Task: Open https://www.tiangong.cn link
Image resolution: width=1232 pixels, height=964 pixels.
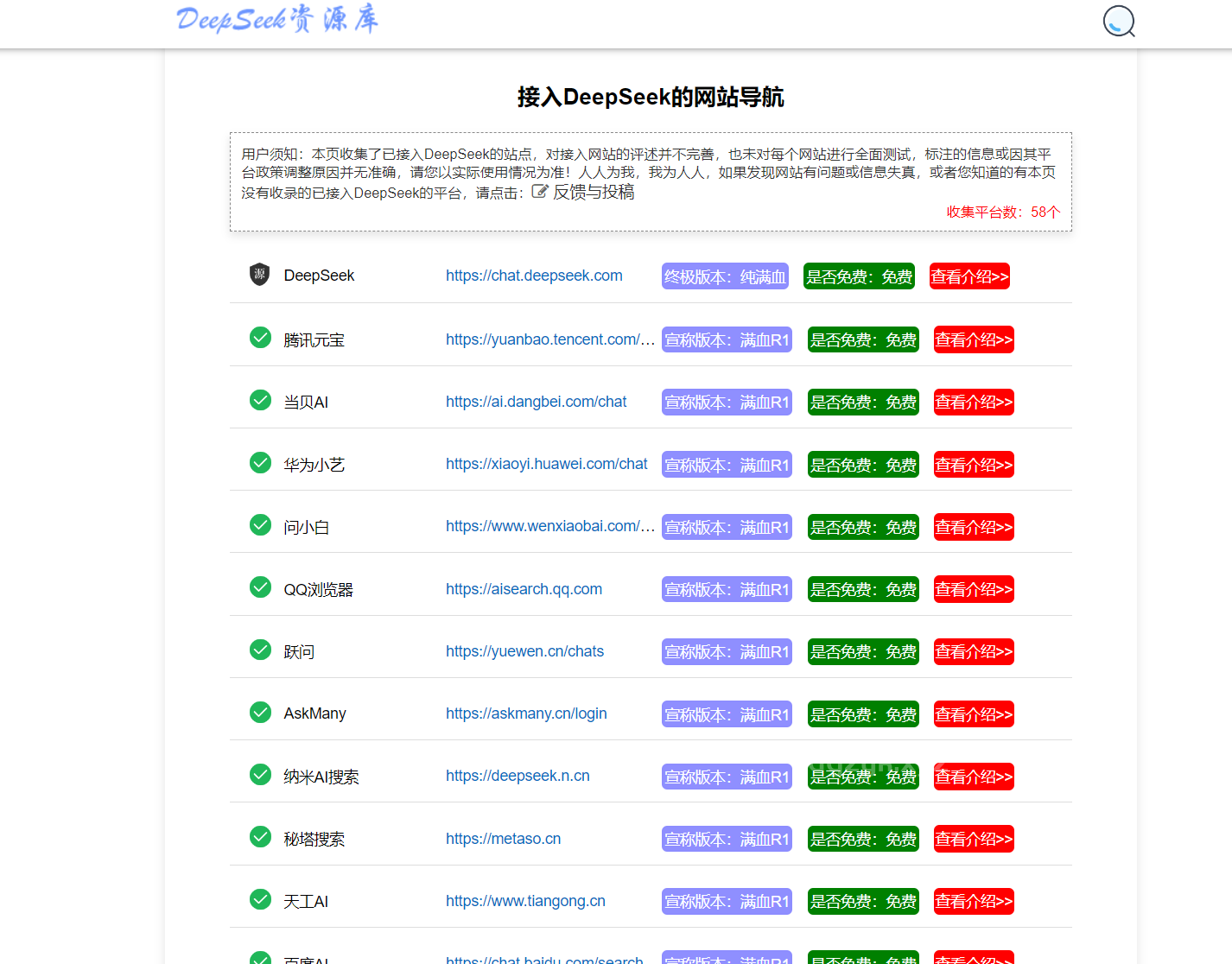Action: coord(525,901)
